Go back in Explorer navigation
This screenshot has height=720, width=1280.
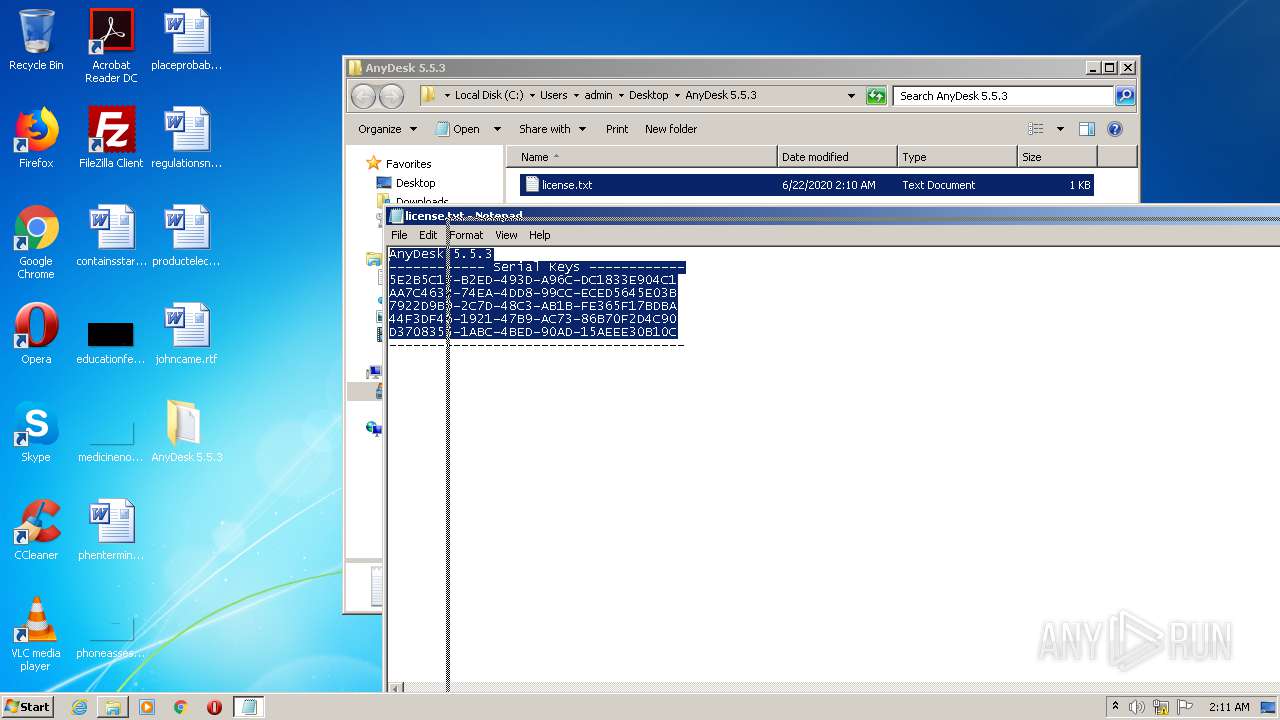point(363,96)
